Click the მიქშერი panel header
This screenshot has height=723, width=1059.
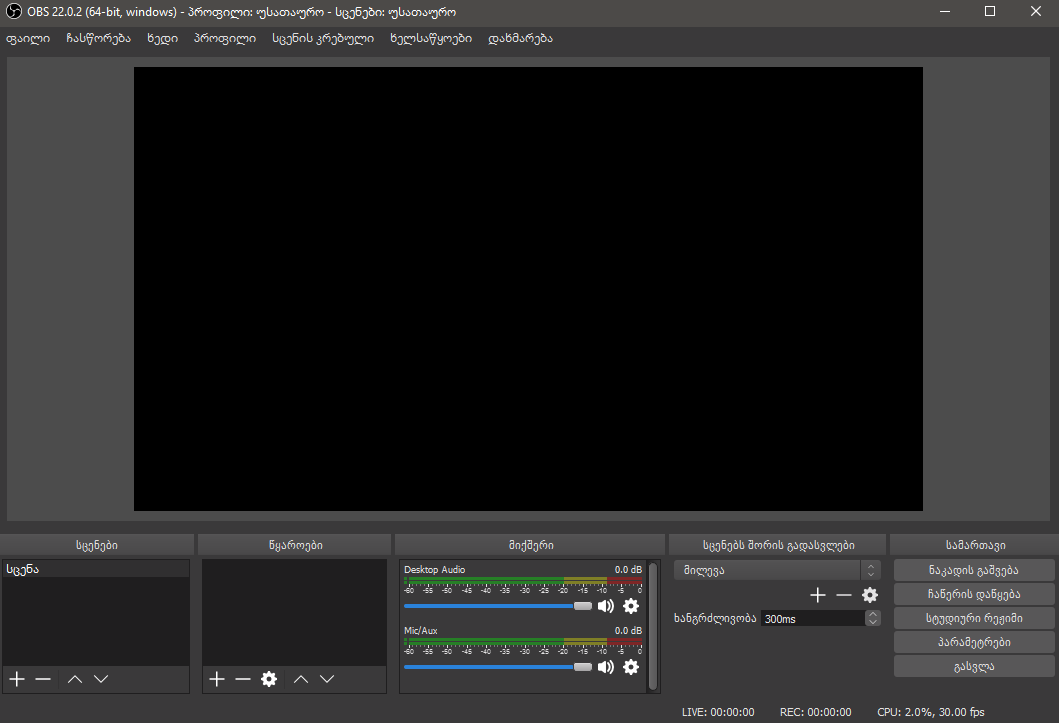531,545
